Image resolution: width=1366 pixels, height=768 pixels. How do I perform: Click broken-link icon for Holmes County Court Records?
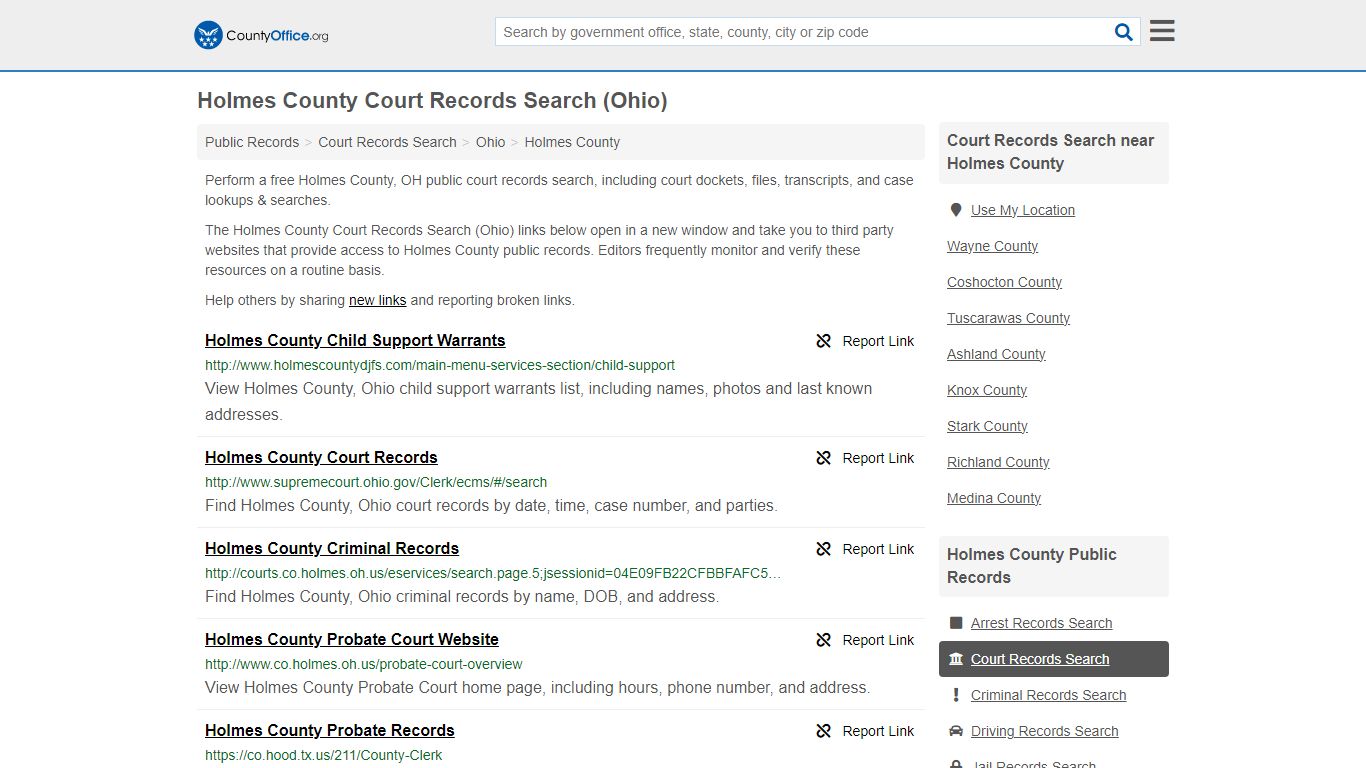tap(824, 458)
